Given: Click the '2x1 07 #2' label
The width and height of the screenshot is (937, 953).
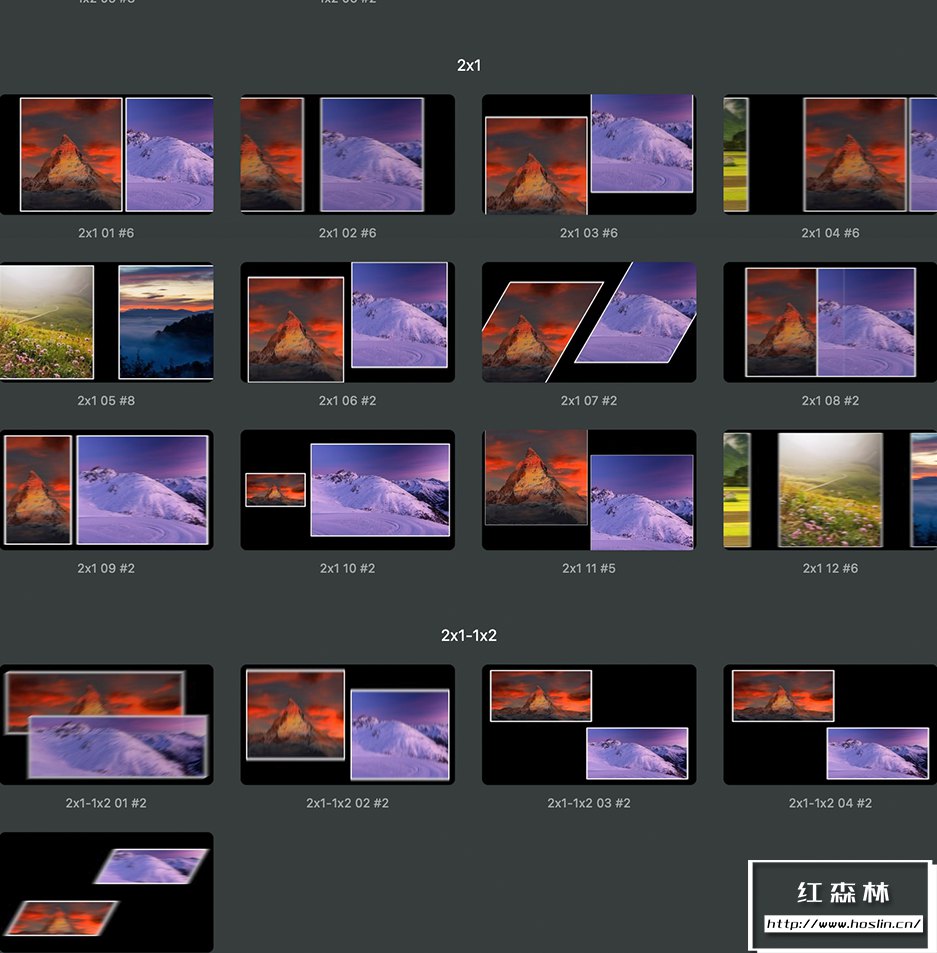Looking at the screenshot, I should tap(589, 401).
